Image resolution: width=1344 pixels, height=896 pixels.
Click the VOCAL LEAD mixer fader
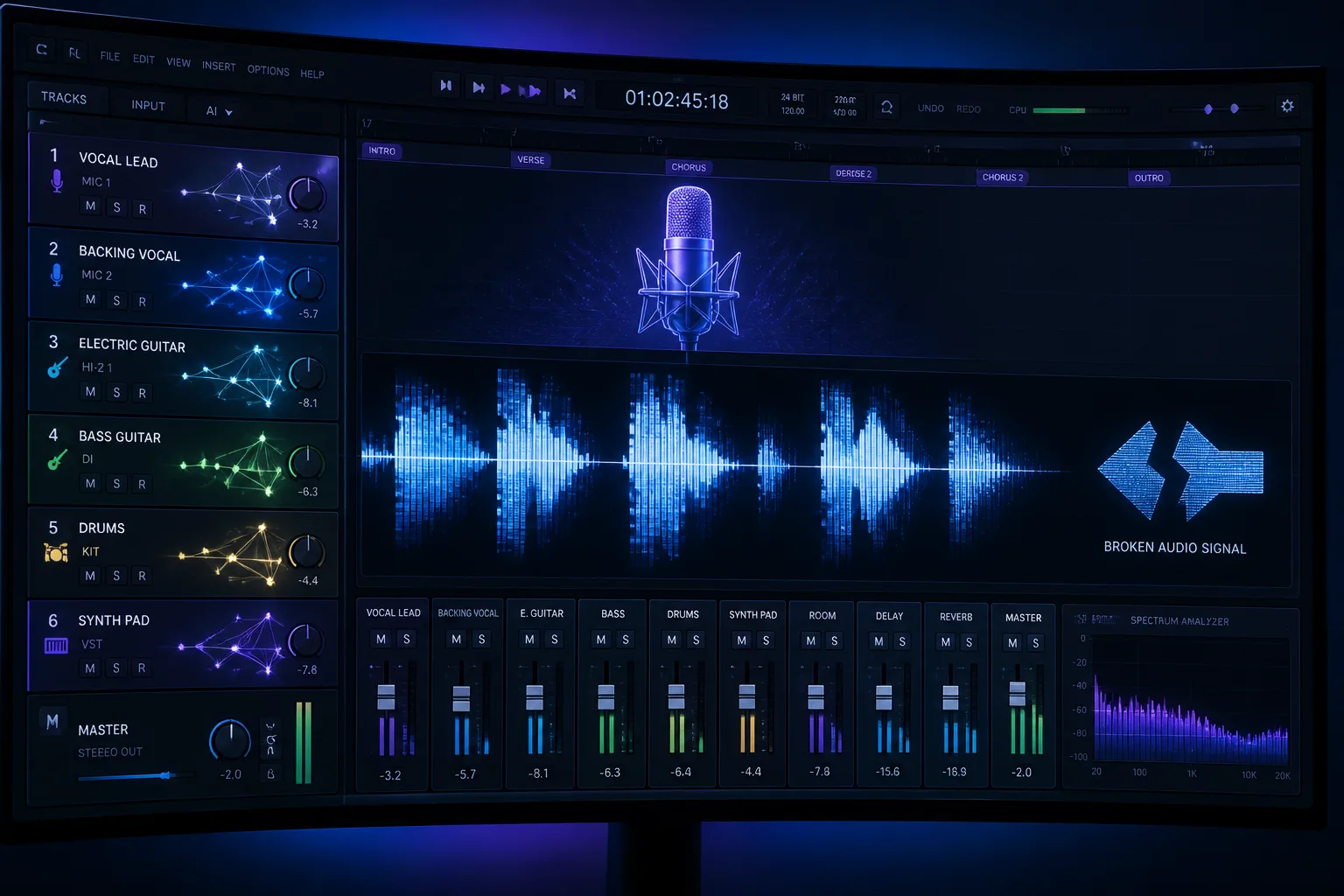[x=386, y=696]
